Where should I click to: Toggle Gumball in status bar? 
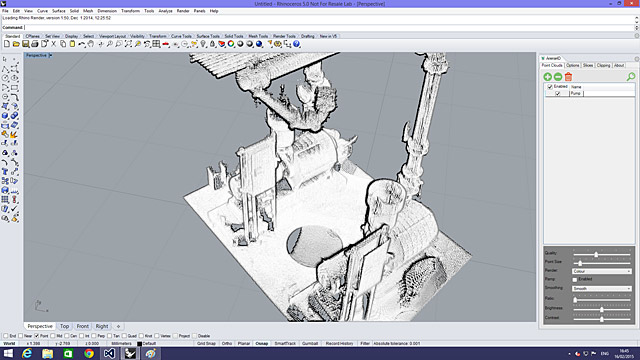click(x=310, y=344)
